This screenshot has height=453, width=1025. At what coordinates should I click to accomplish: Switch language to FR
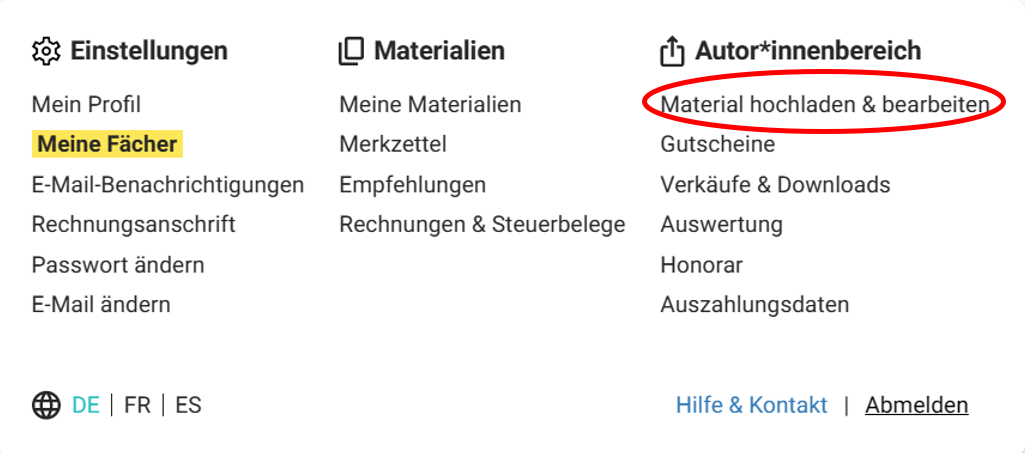tap(137, 405)
